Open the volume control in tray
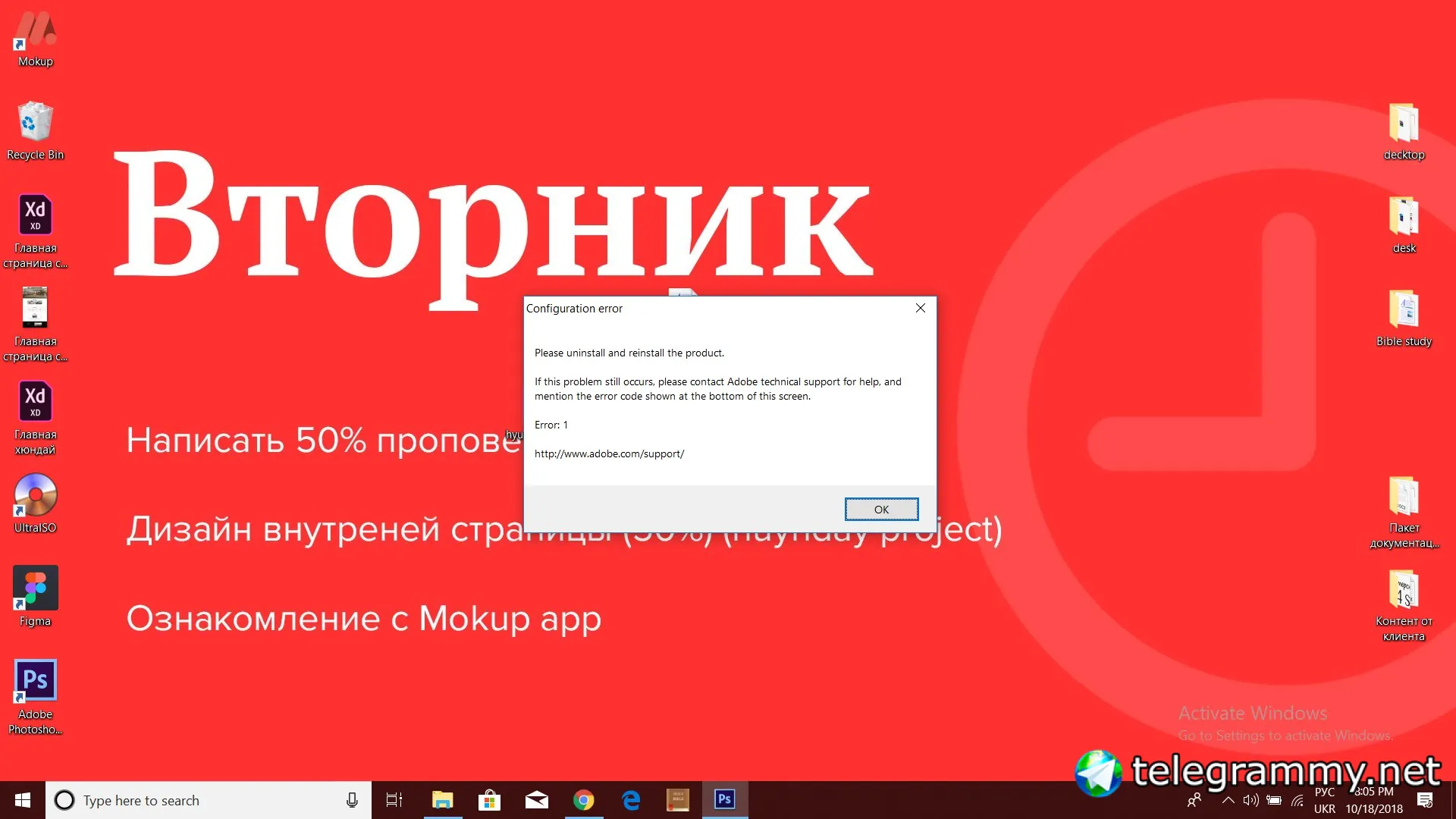1456x819 pixels. 1250,800
